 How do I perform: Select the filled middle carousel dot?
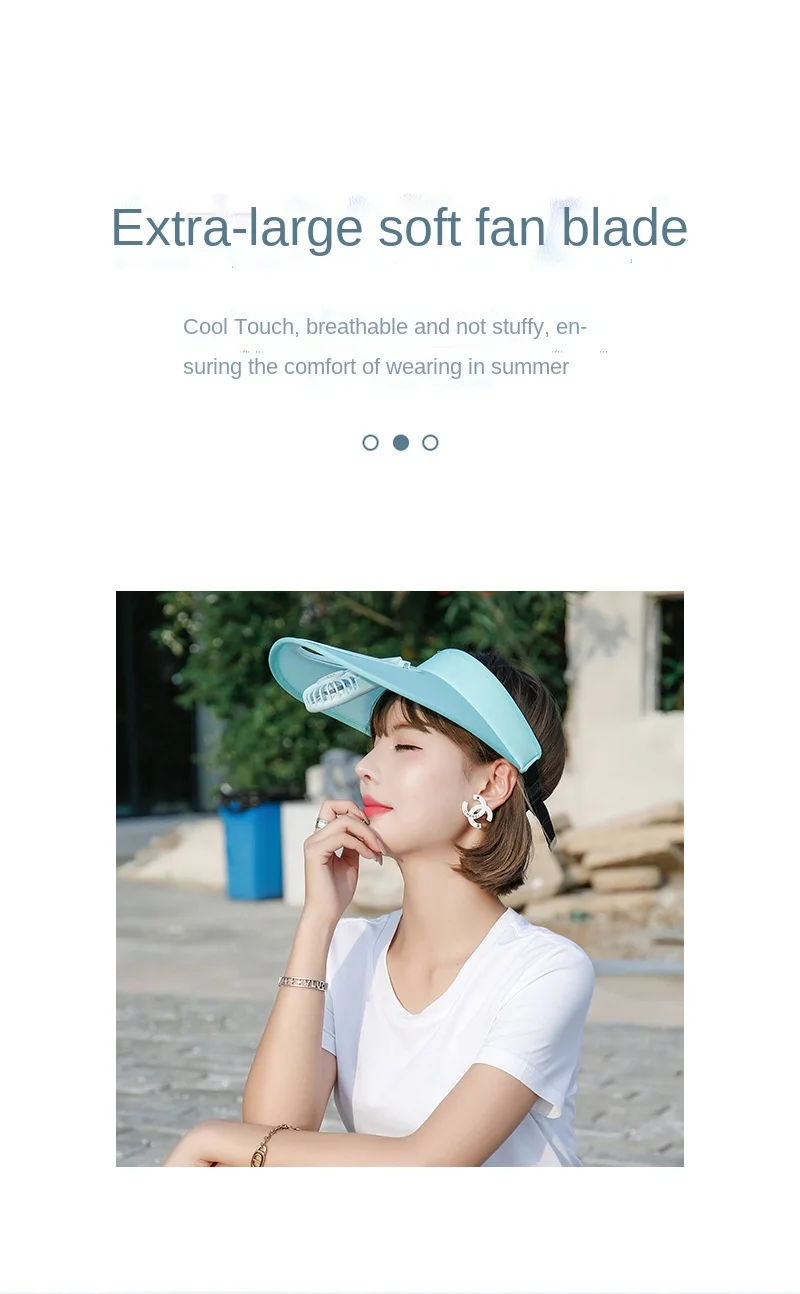[x=401, y=442]
